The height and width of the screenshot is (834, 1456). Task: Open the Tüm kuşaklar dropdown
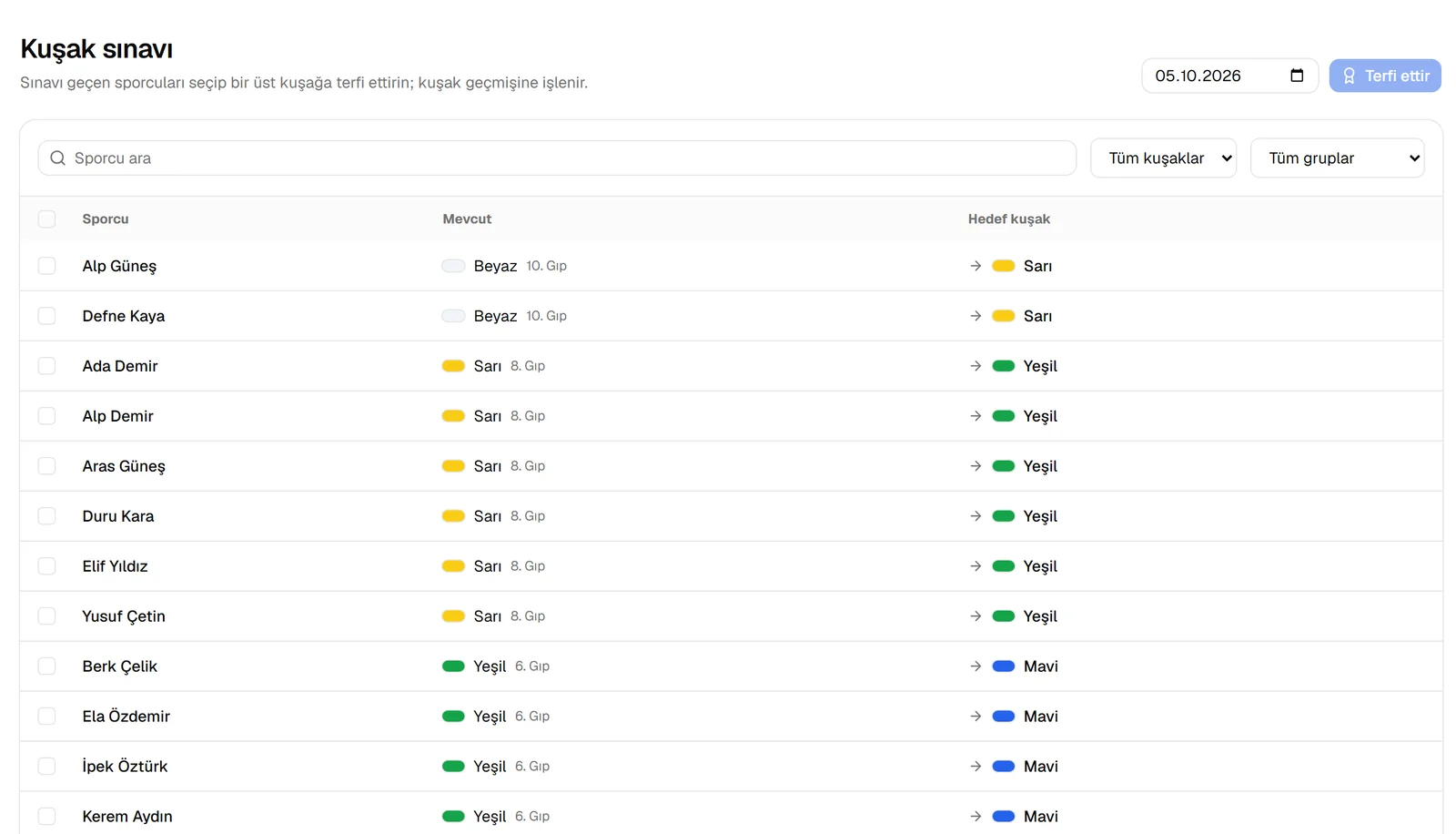[x=1163, y=158]
